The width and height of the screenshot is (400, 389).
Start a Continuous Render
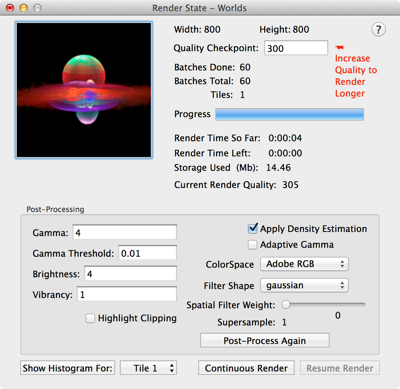pyautogui.click(x=246, y=368)
